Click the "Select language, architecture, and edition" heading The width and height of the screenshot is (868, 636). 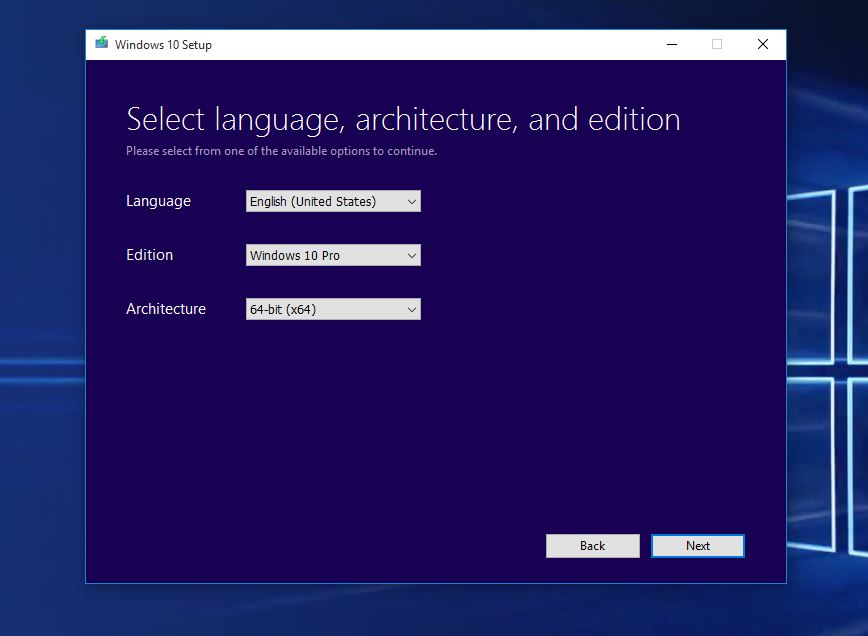403,119
